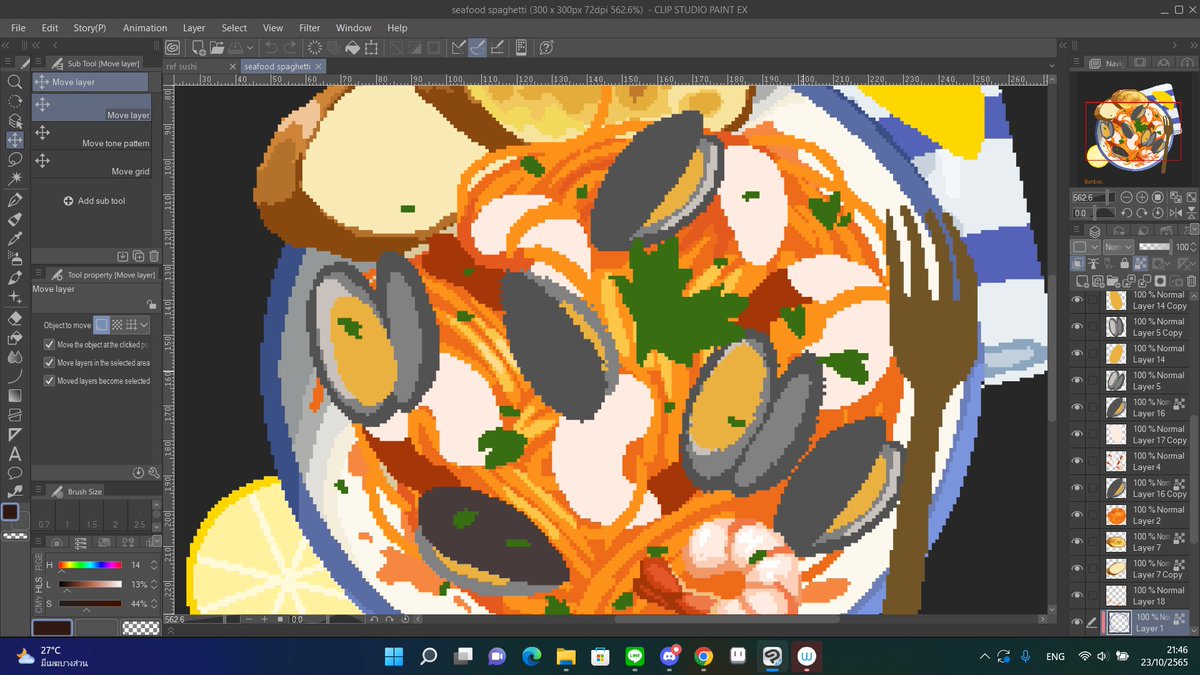Click the Open file toolbar icon
This screenshot has width=1200, height=675.
coord(217,47)
